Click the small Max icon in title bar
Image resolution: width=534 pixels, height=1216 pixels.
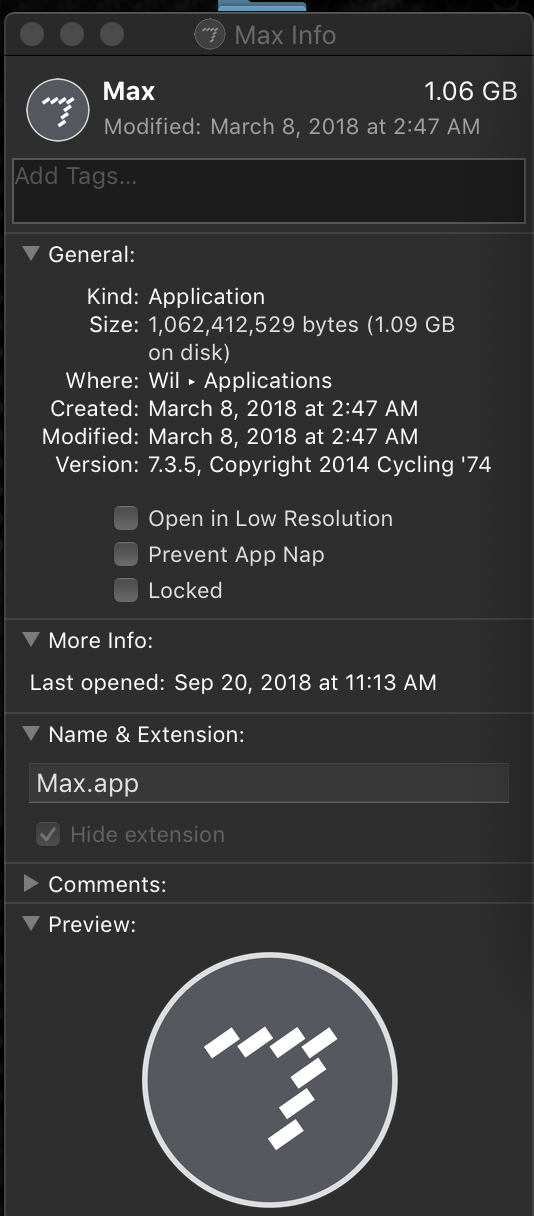coord(210,36)
